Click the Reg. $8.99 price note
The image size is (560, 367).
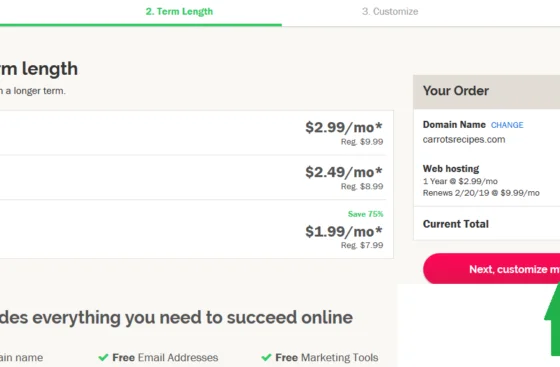pos(362,186)
